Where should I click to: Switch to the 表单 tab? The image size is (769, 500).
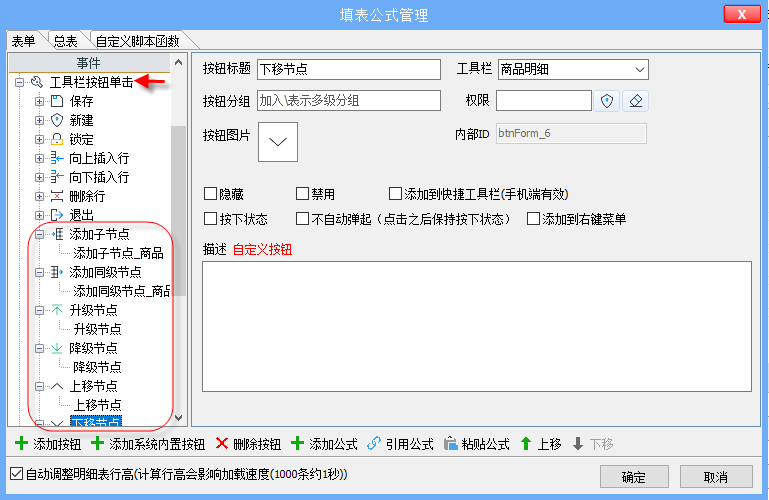(x=24, y=41)
